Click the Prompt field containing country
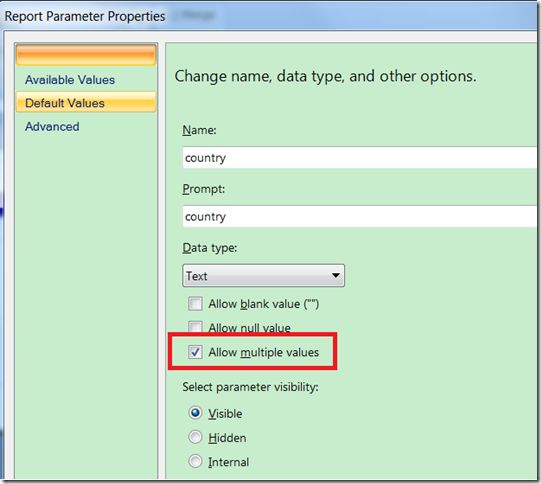541x484 pixels. [x=360, y=216]
